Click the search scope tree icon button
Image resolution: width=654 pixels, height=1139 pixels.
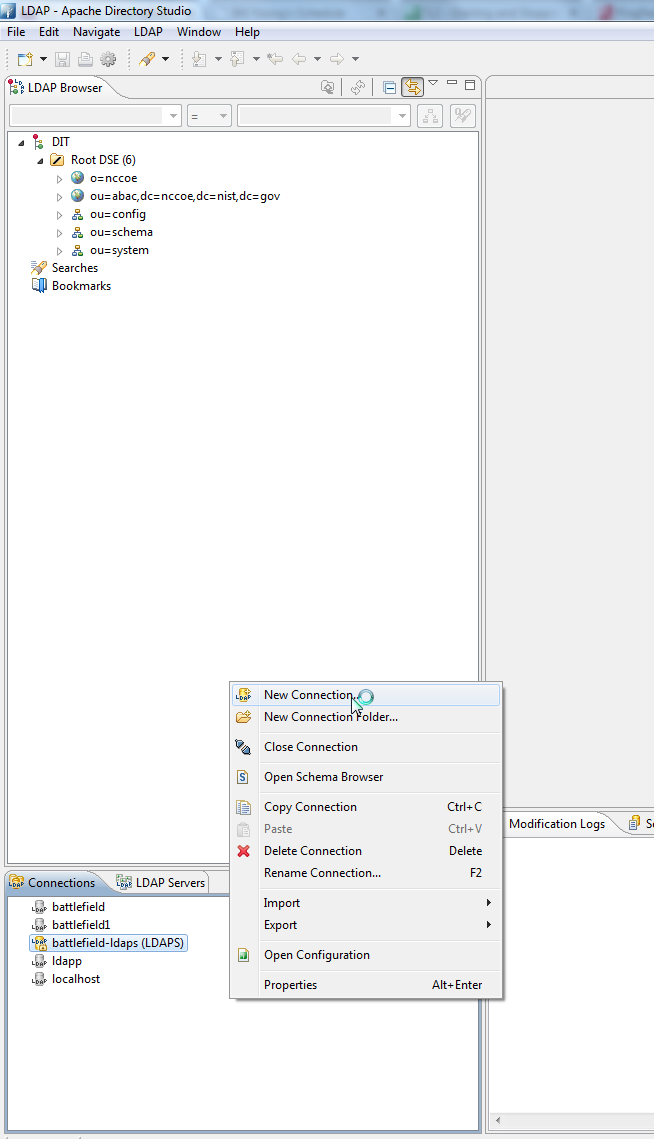coord(430,115)
